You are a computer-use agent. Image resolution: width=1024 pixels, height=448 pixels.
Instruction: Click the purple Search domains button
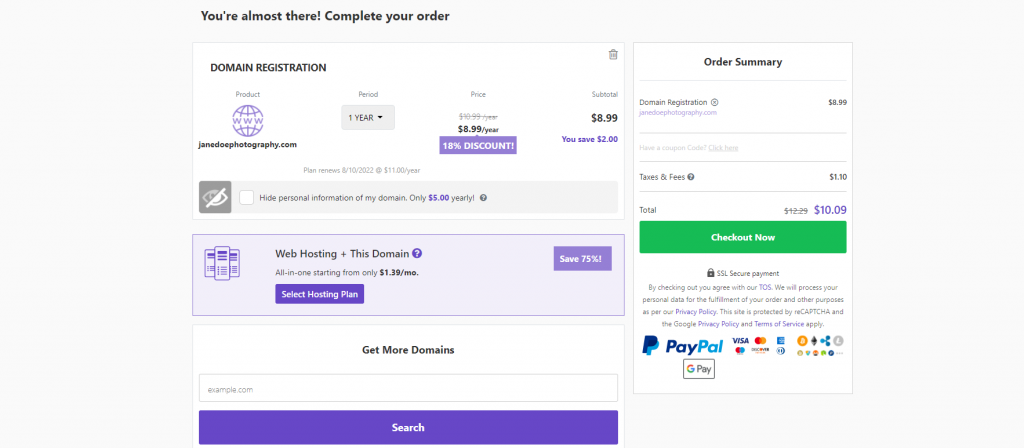pyautogui.click(x=408, y=427)
